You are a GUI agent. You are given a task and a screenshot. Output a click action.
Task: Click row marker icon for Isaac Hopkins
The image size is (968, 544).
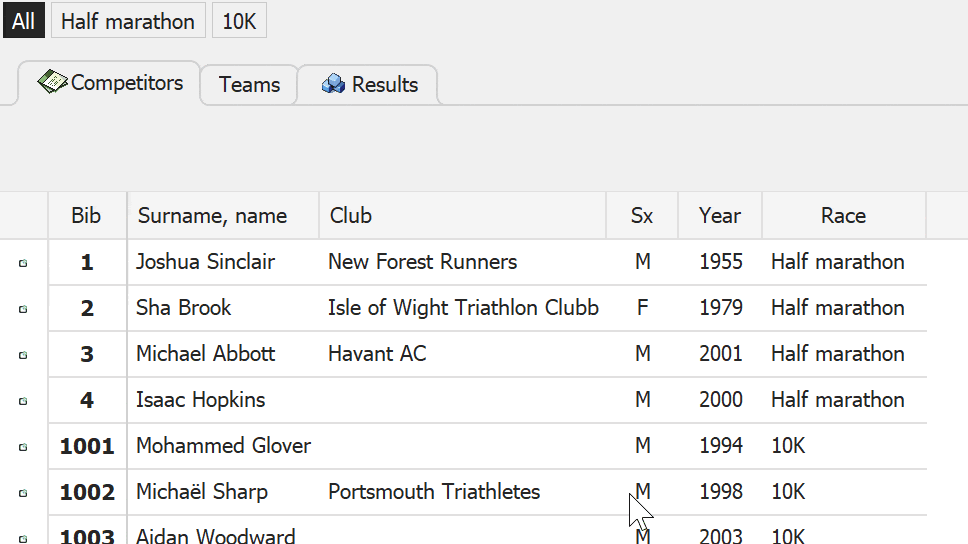tap(23, 402)
